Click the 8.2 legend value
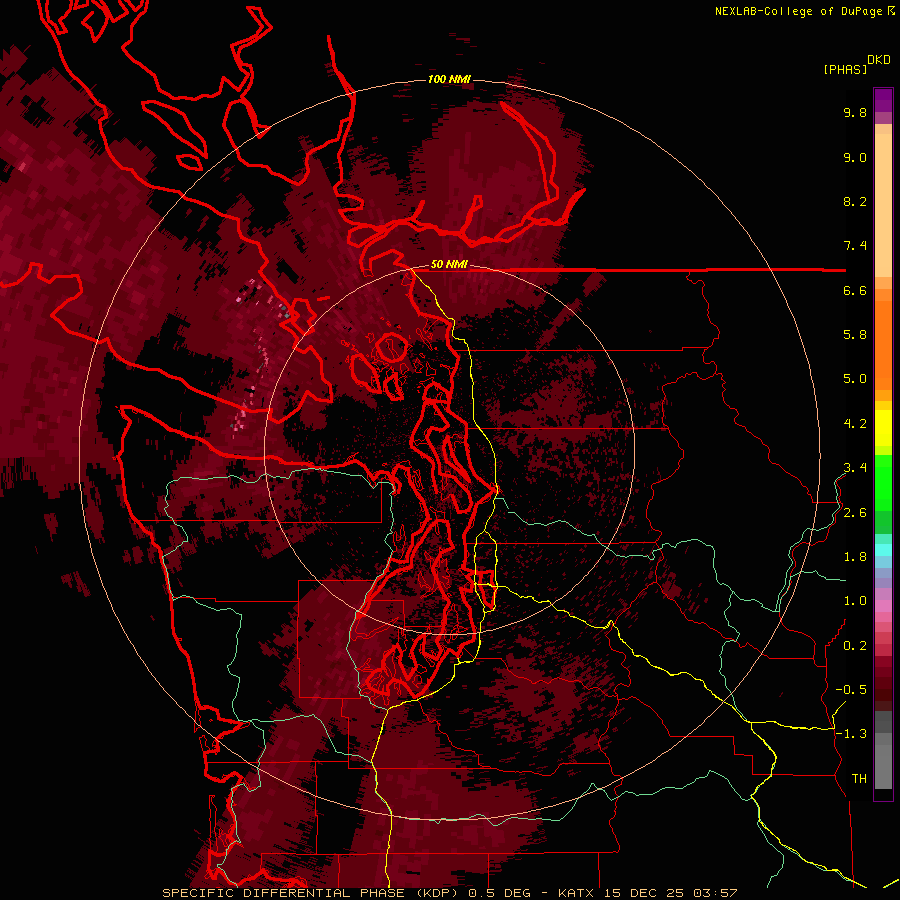Screen dimensions: 900x900 point(855,201)
